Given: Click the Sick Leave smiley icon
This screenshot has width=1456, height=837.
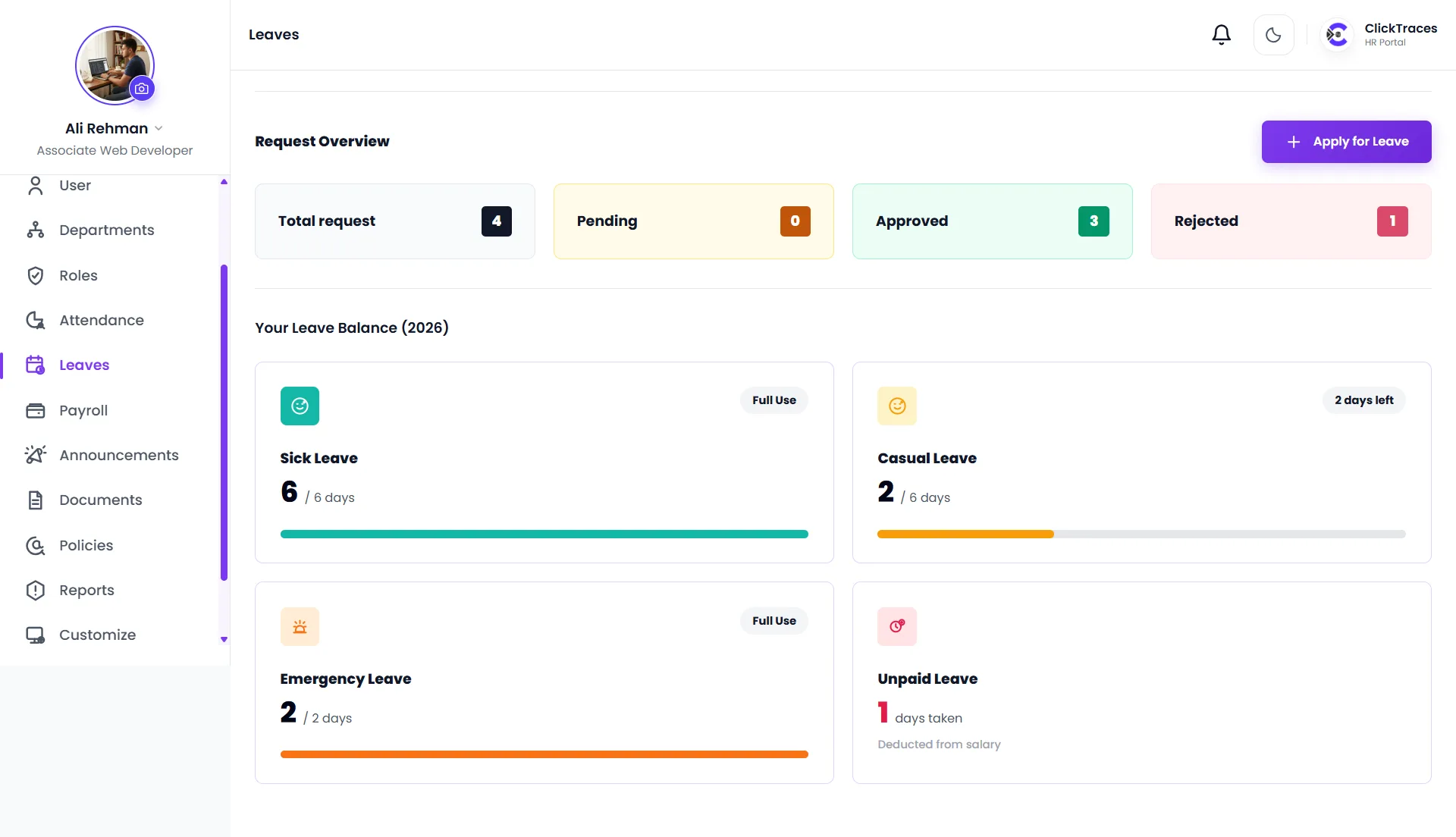Looking at the screenshot, I should click(x=300, y=406).
